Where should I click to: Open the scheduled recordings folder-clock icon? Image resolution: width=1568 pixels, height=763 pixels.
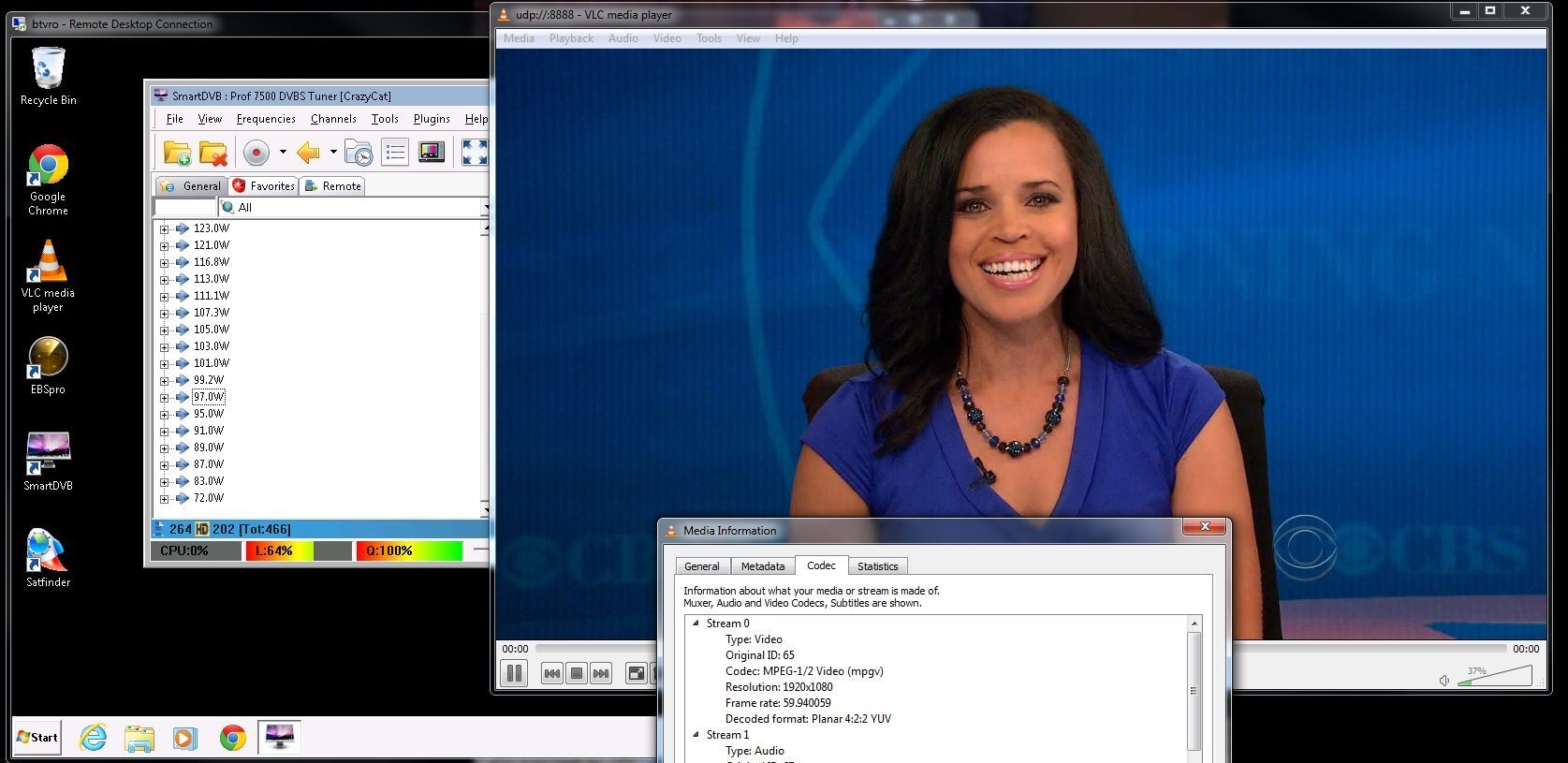coord(358,153)
